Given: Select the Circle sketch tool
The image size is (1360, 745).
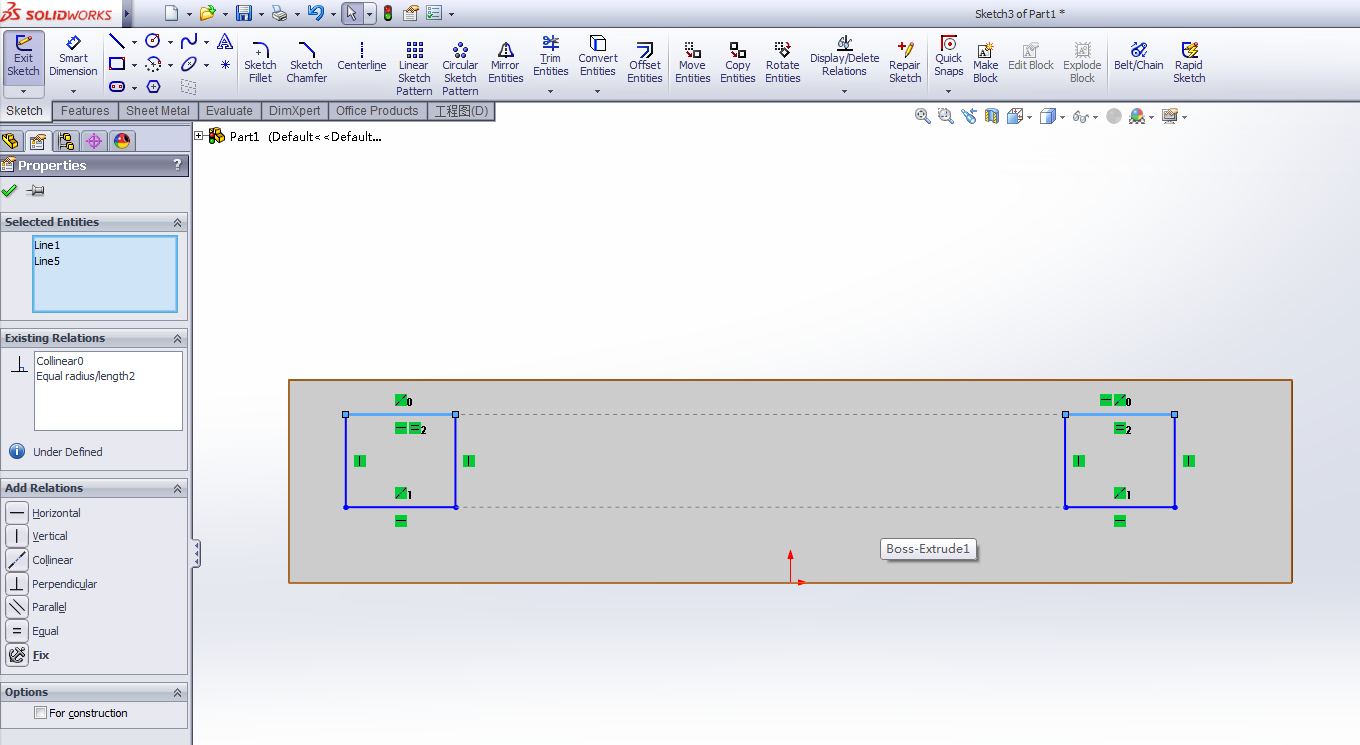Looking at the screenshot, I should click(x=153, y=41).
